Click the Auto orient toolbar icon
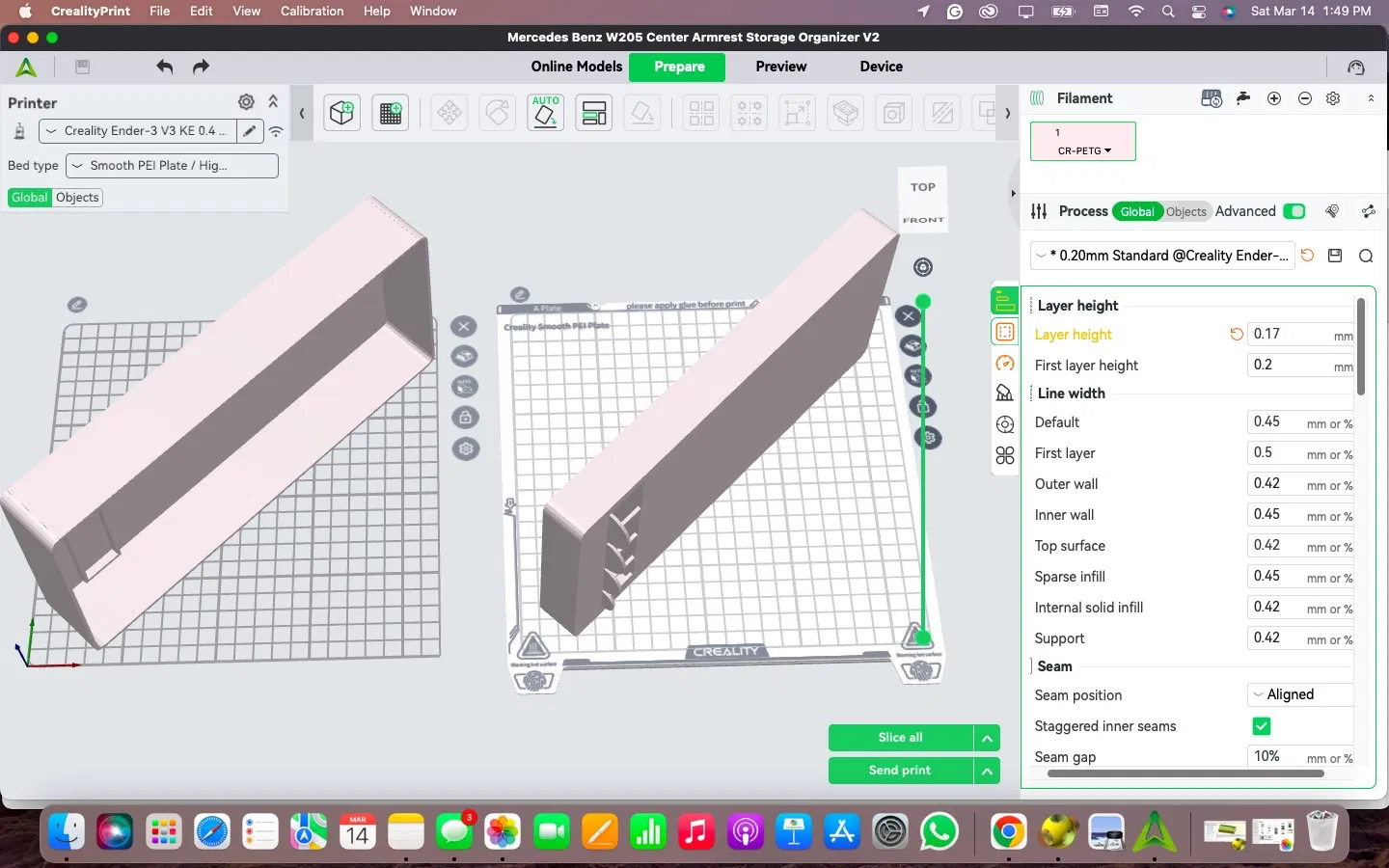Viewport: 1389px width, 868px height. coord(546,113)
